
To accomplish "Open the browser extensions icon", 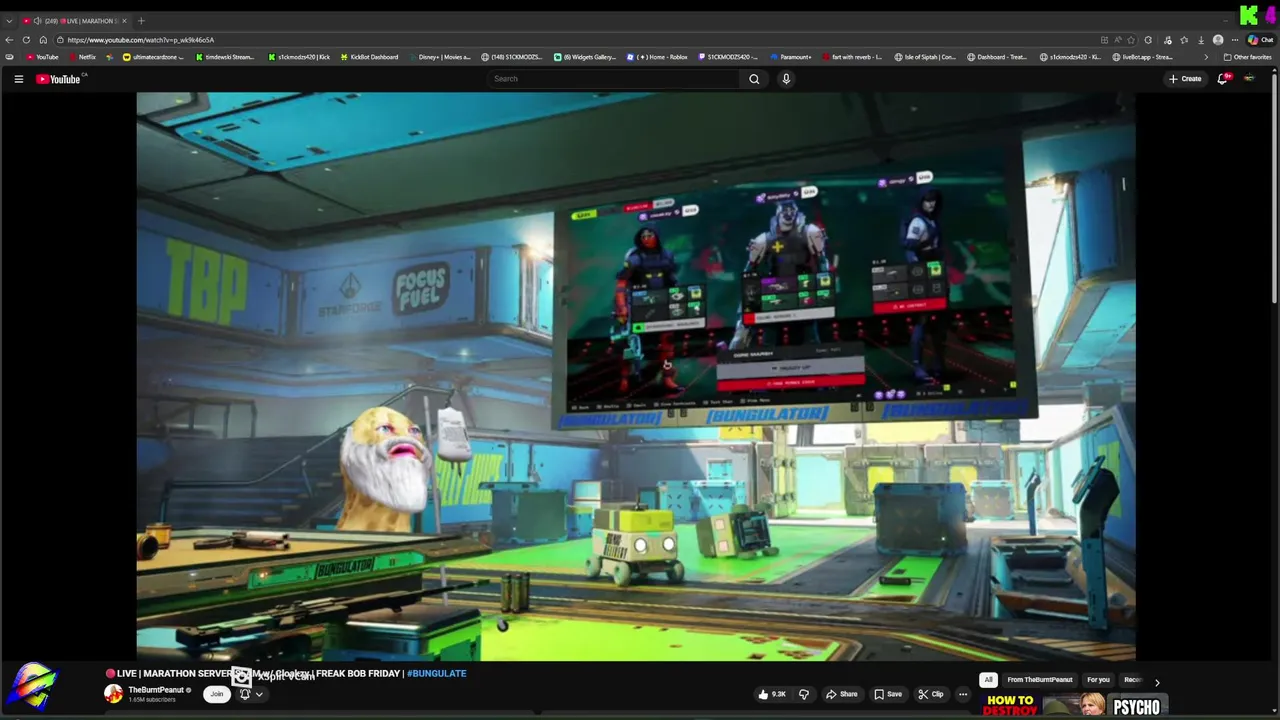I will point(1148,40).
